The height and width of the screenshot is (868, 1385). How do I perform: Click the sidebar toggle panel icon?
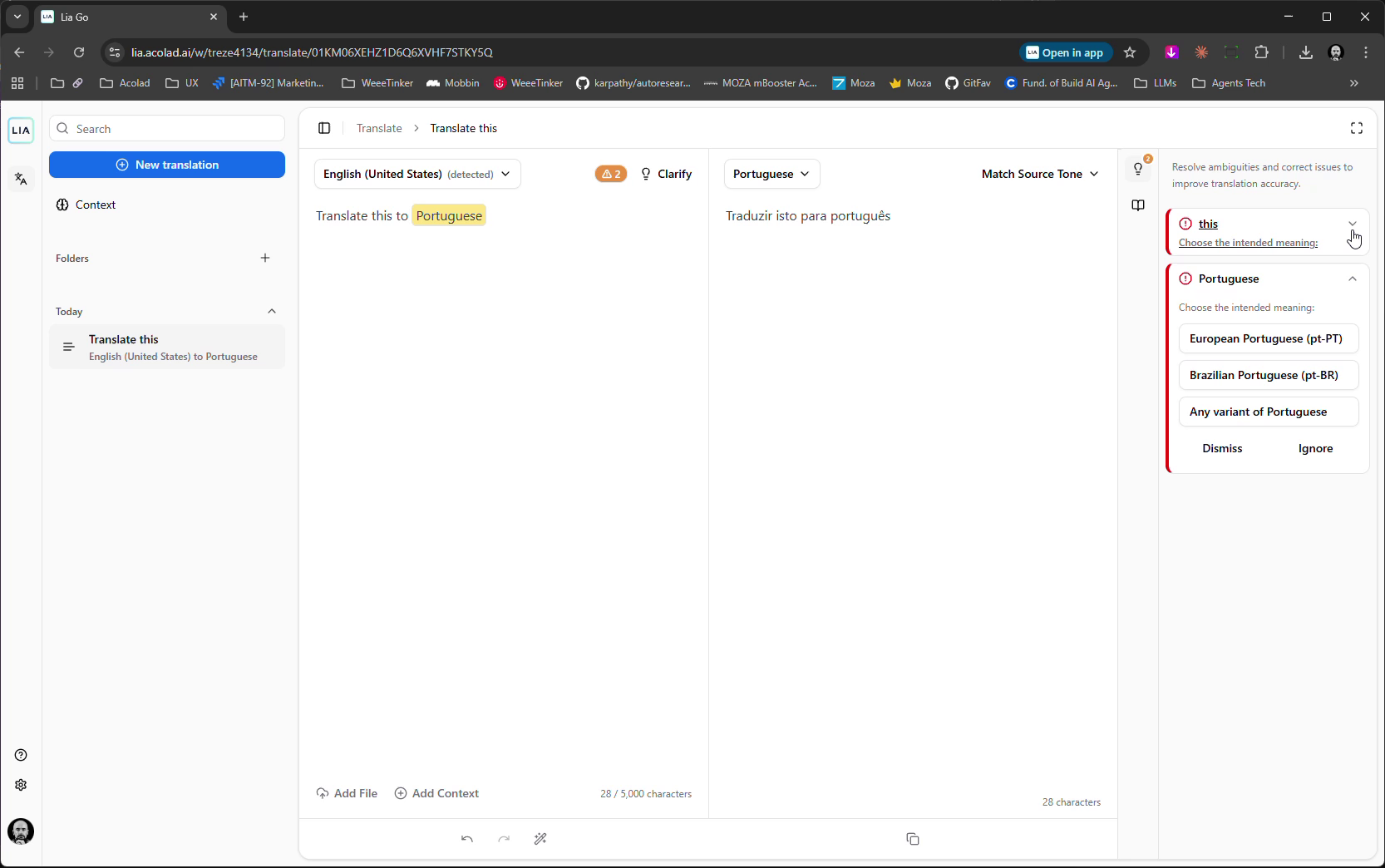(324, 128)
